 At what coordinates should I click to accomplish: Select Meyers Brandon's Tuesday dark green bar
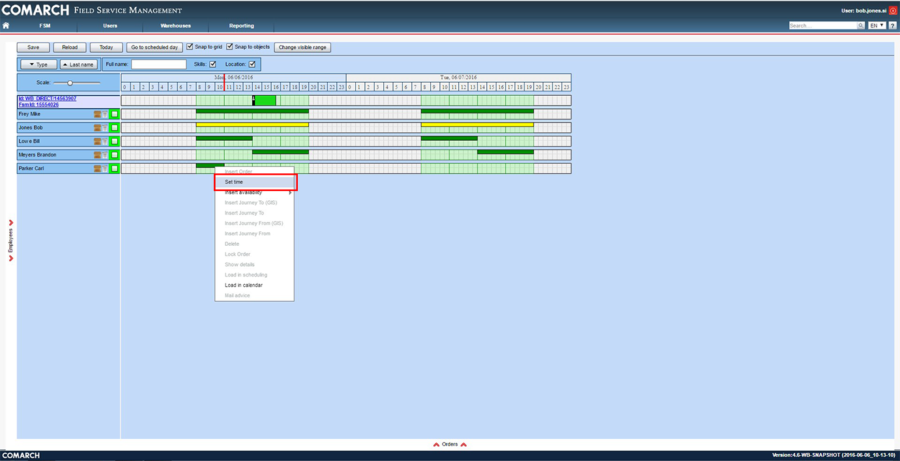(506, 152)
